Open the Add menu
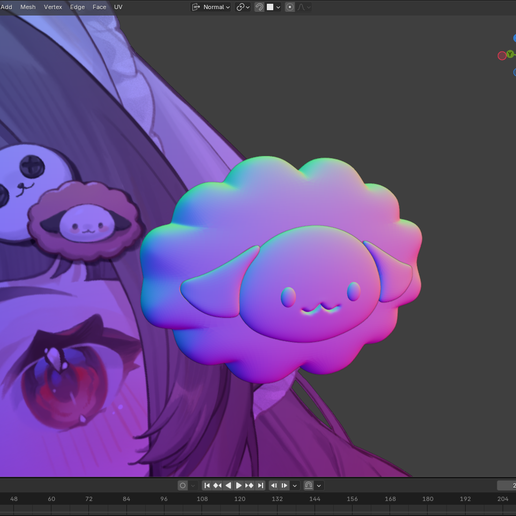Viewport: 516px width, 516px height. tap(6, 7)
